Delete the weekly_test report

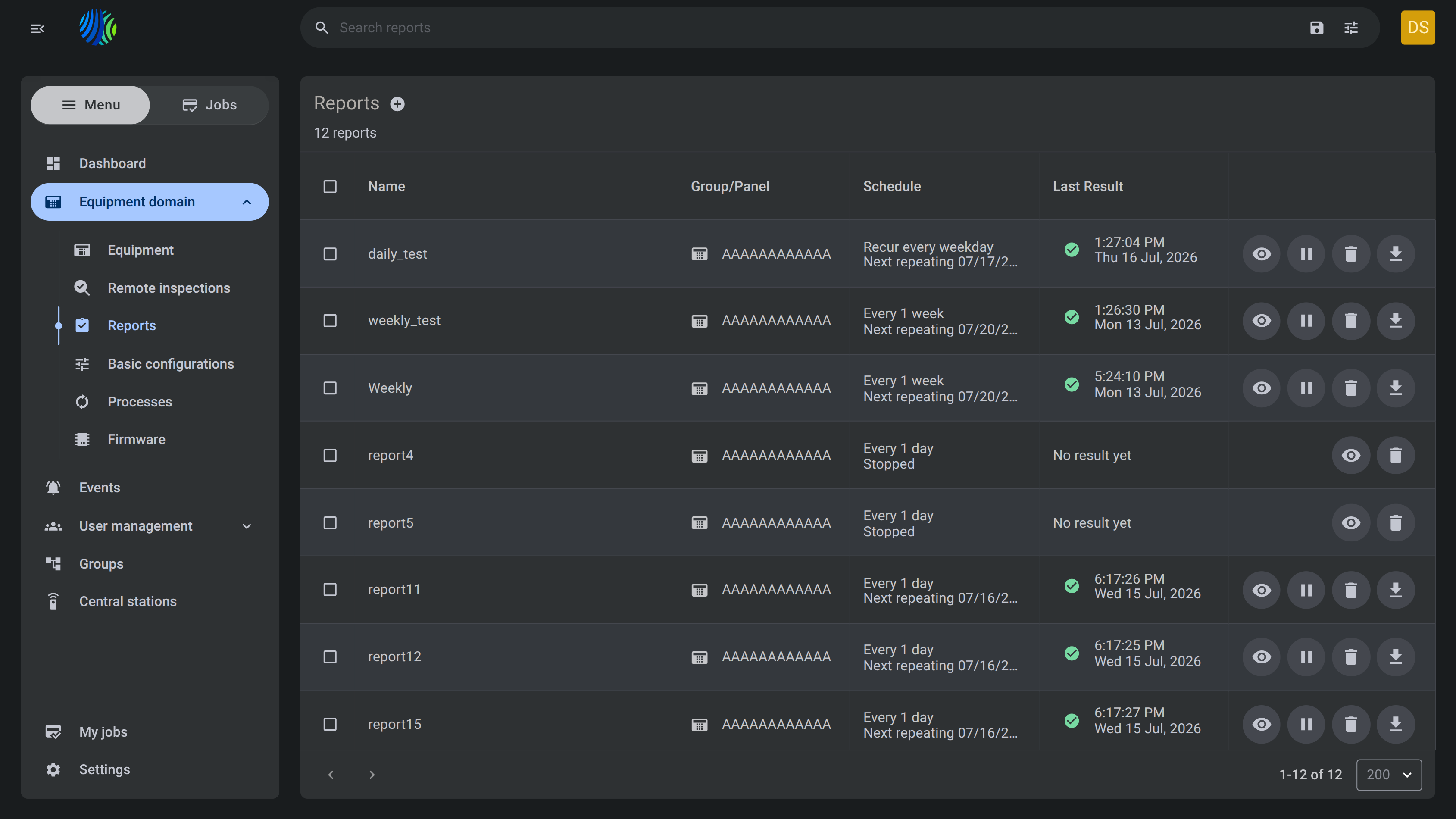point(1351,320)
